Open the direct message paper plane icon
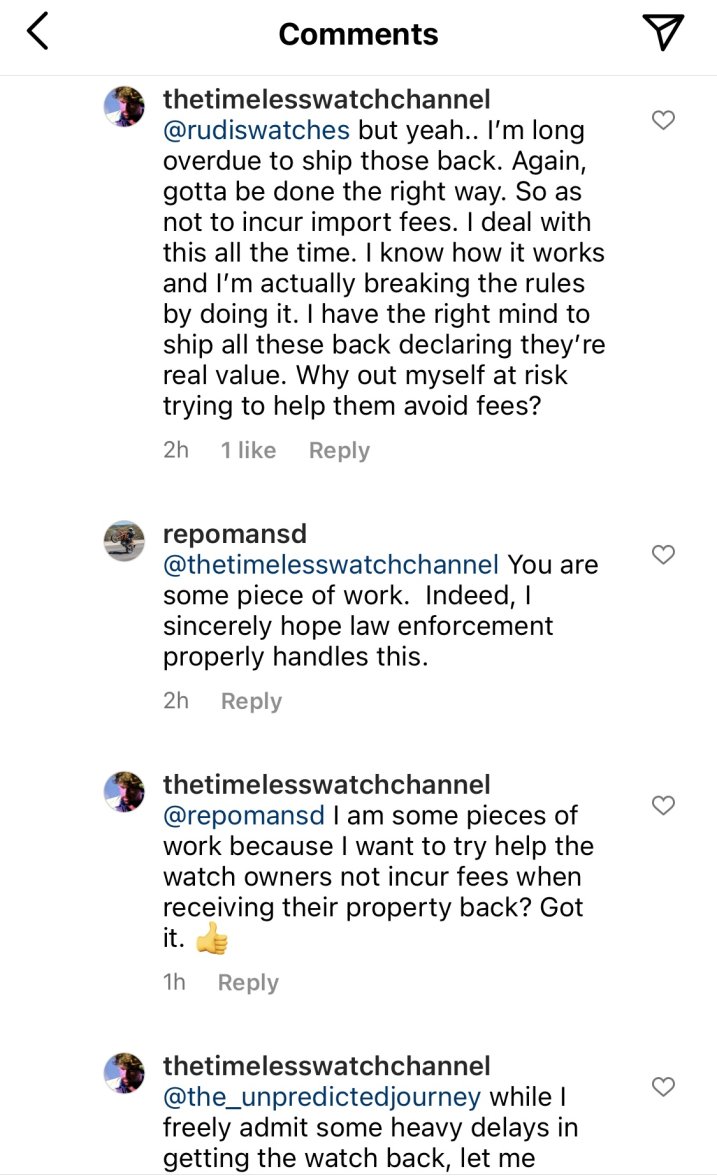Screen dimensions: 717x1176 coord(663,33)
